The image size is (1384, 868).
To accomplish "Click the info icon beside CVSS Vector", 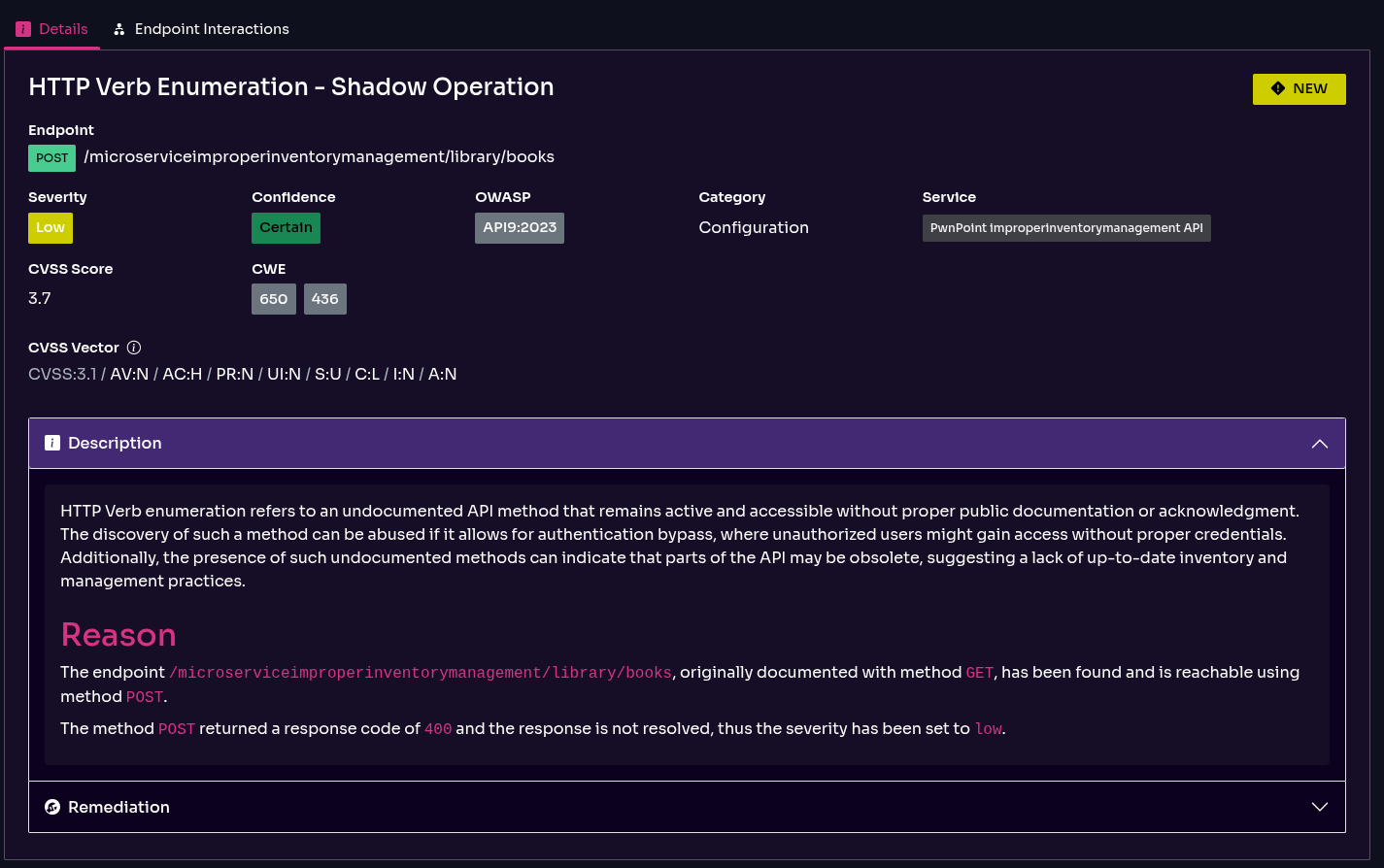I will coord(134,347).
